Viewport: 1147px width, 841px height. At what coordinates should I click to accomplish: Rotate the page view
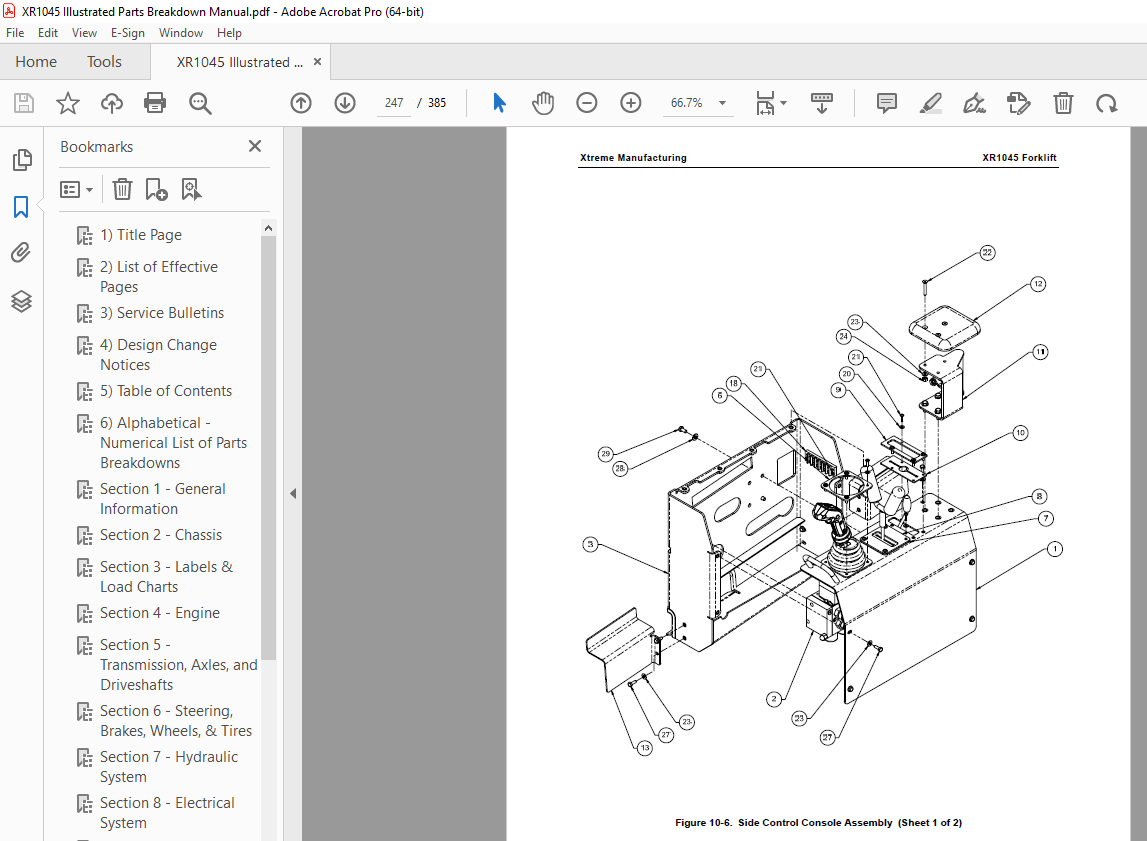(1107, 103)
